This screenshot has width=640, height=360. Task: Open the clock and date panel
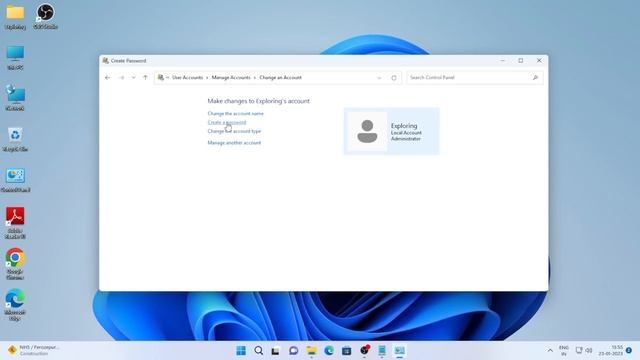coord(611,351)
